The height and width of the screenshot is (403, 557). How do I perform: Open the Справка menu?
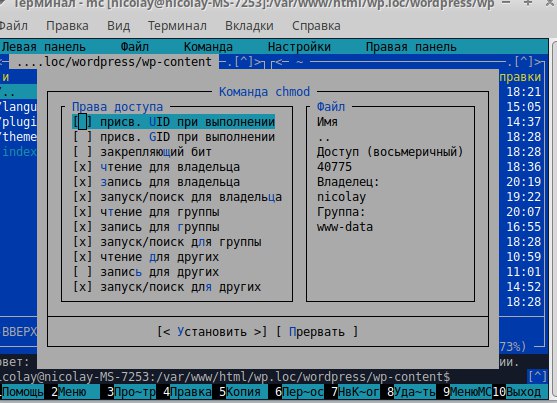[x=316, y=26]
